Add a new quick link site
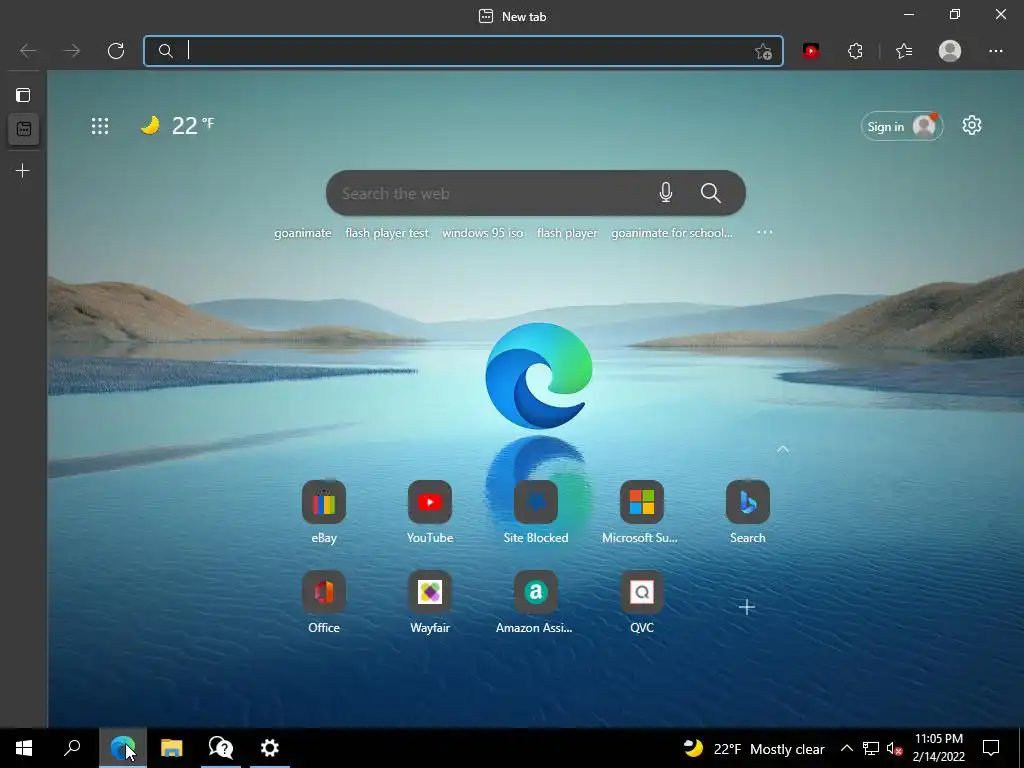Image resolution: width=1024 pixels, height=768 pixels. pos(747,607)
